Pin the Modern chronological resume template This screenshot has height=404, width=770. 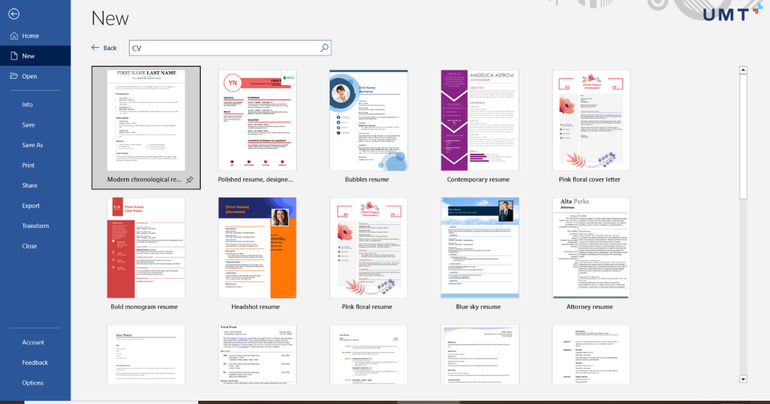(x=190, y=180)
